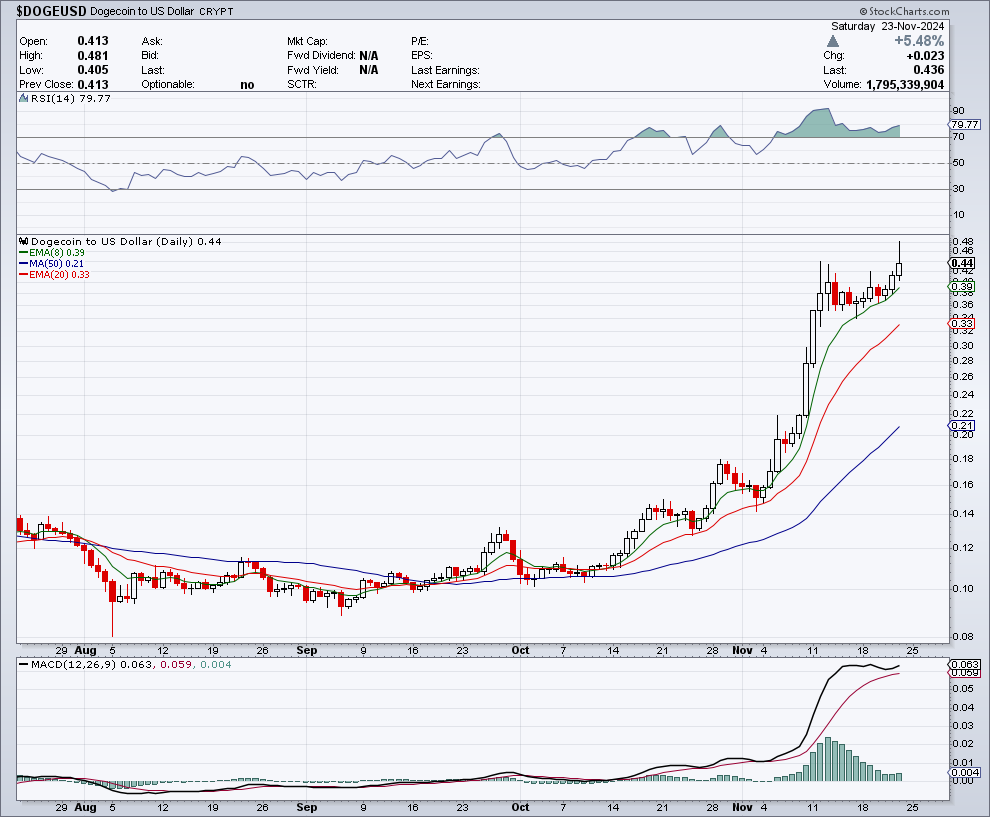The image size is (990, 817).
Task: Click the 79.77 RSI value axis tag
Action: [x=963, y=124]
